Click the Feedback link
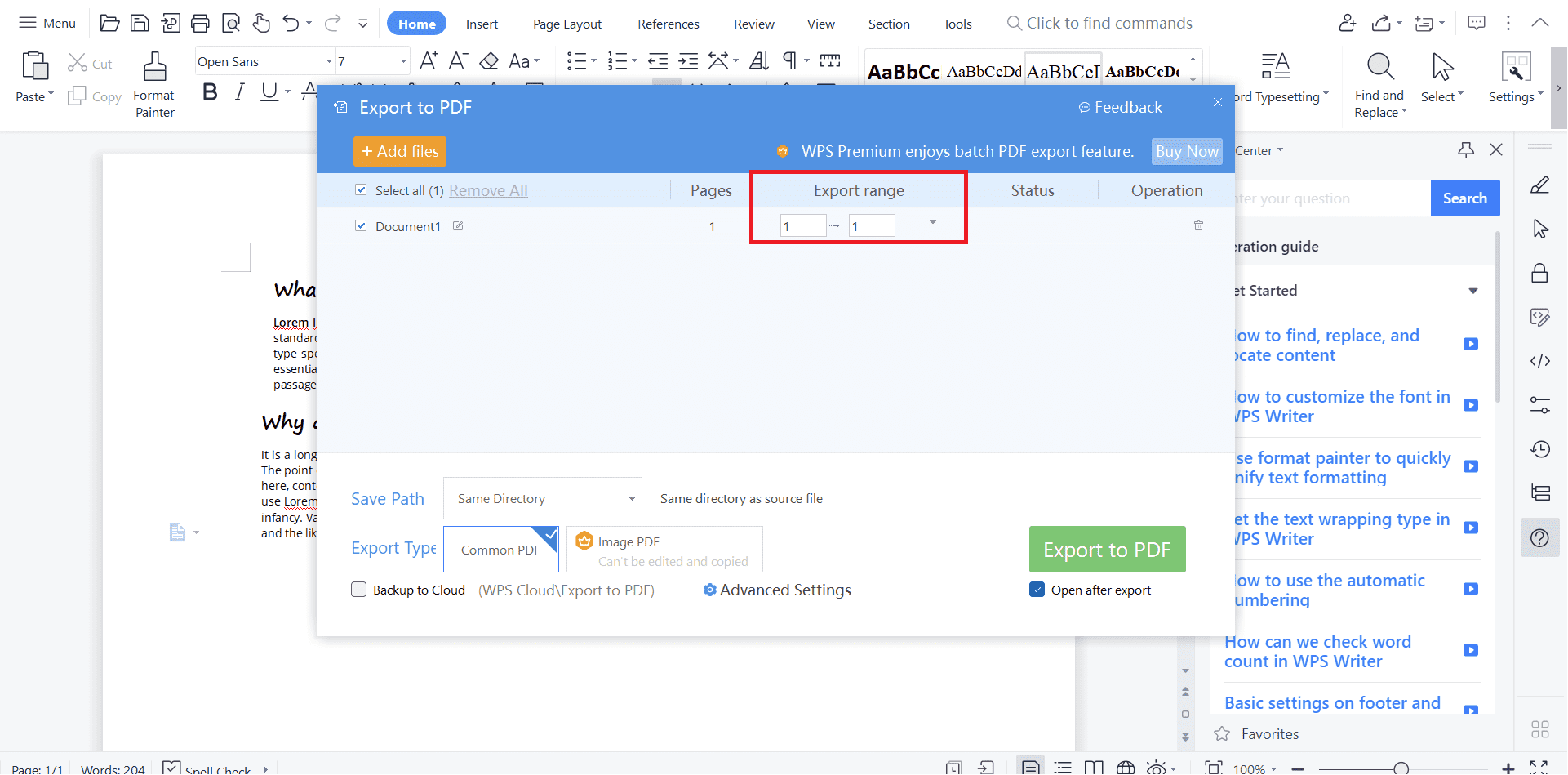The height and width of the screenshot is (775, 1568). coord(1120,107)
